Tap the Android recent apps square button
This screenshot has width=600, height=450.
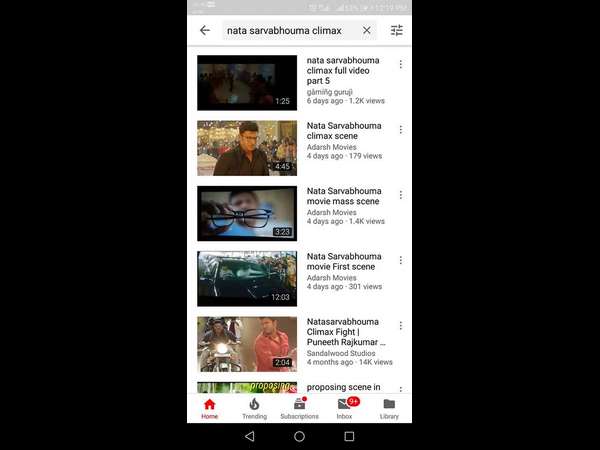349,436
